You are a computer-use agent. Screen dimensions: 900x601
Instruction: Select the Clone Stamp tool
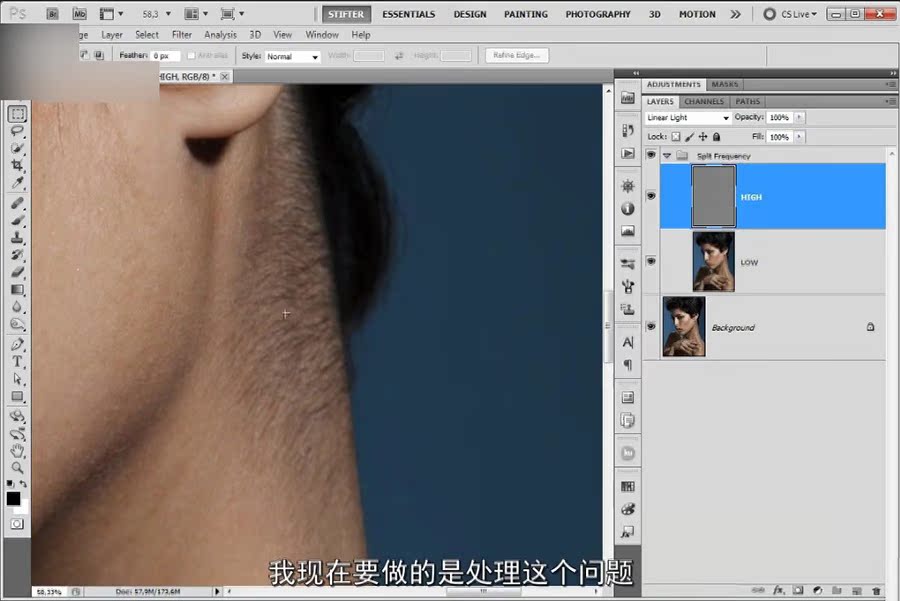pyautogui.click(x=17, y=237)
